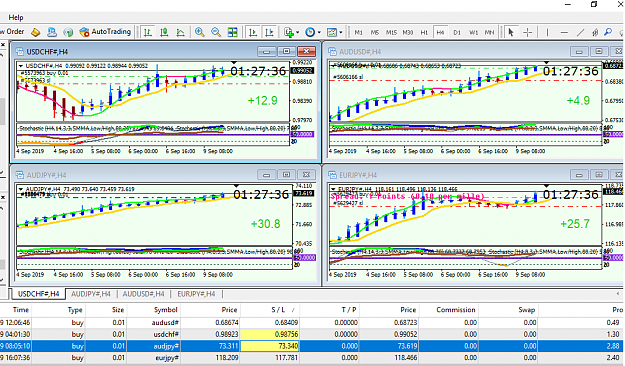Sort trades by S / L column

click(x=270, y=310)
